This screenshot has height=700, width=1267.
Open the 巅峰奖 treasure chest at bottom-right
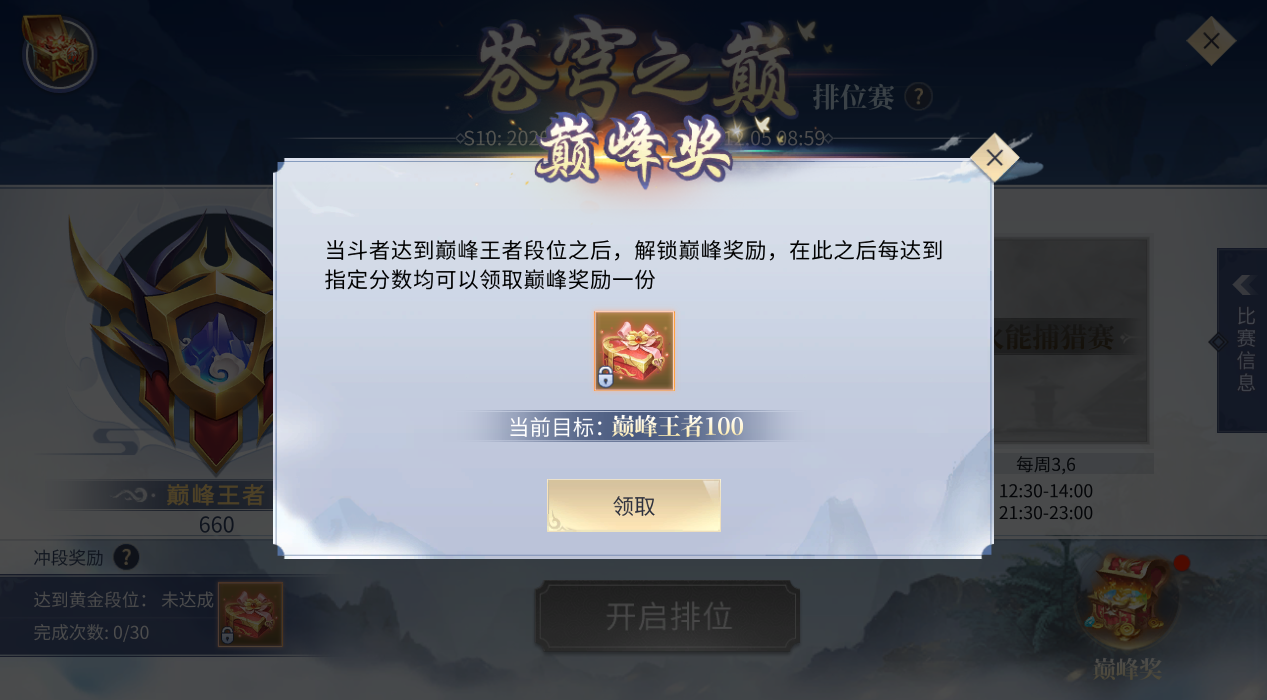click(1127, 600)
